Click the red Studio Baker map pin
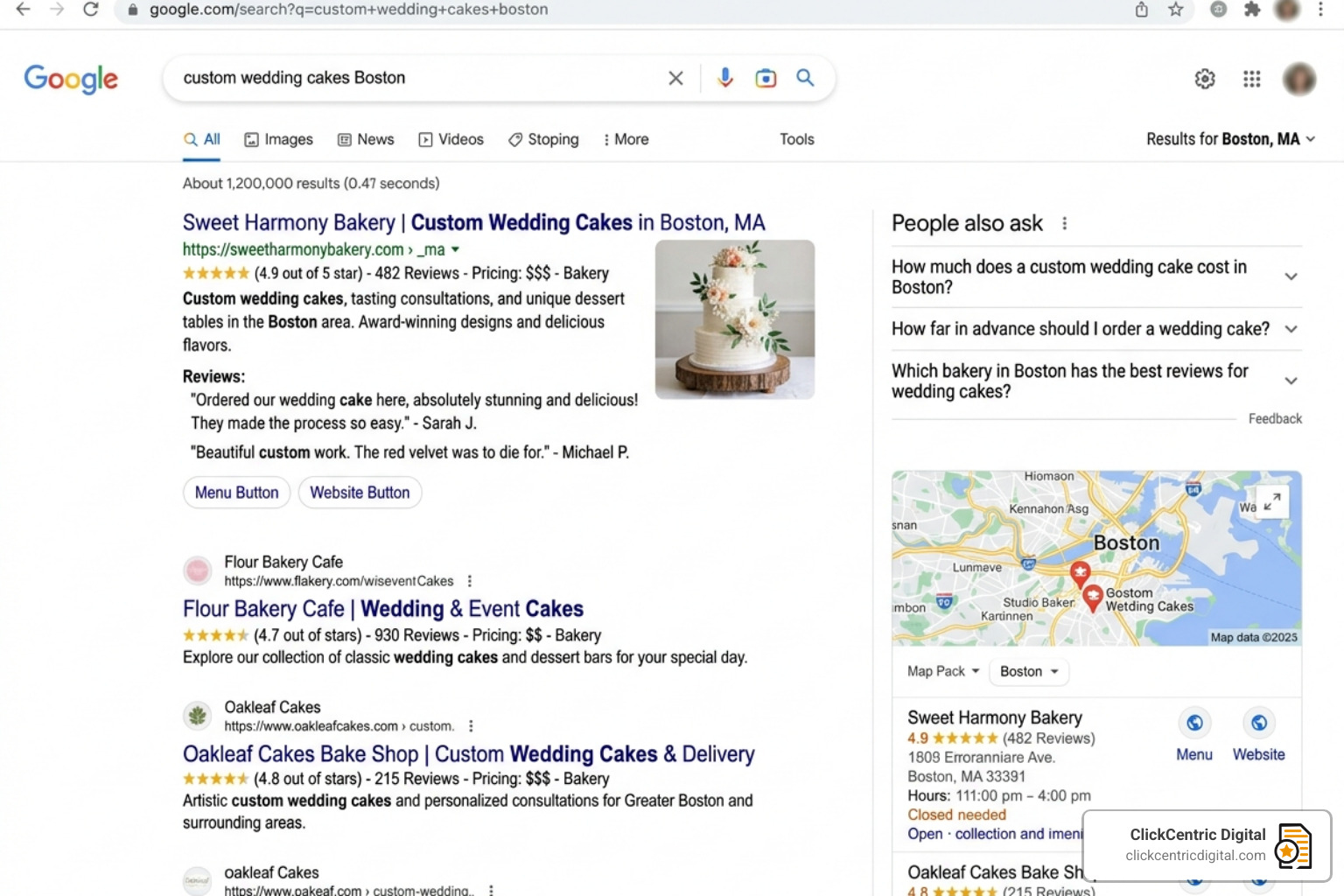 [x=1081, y=574]
